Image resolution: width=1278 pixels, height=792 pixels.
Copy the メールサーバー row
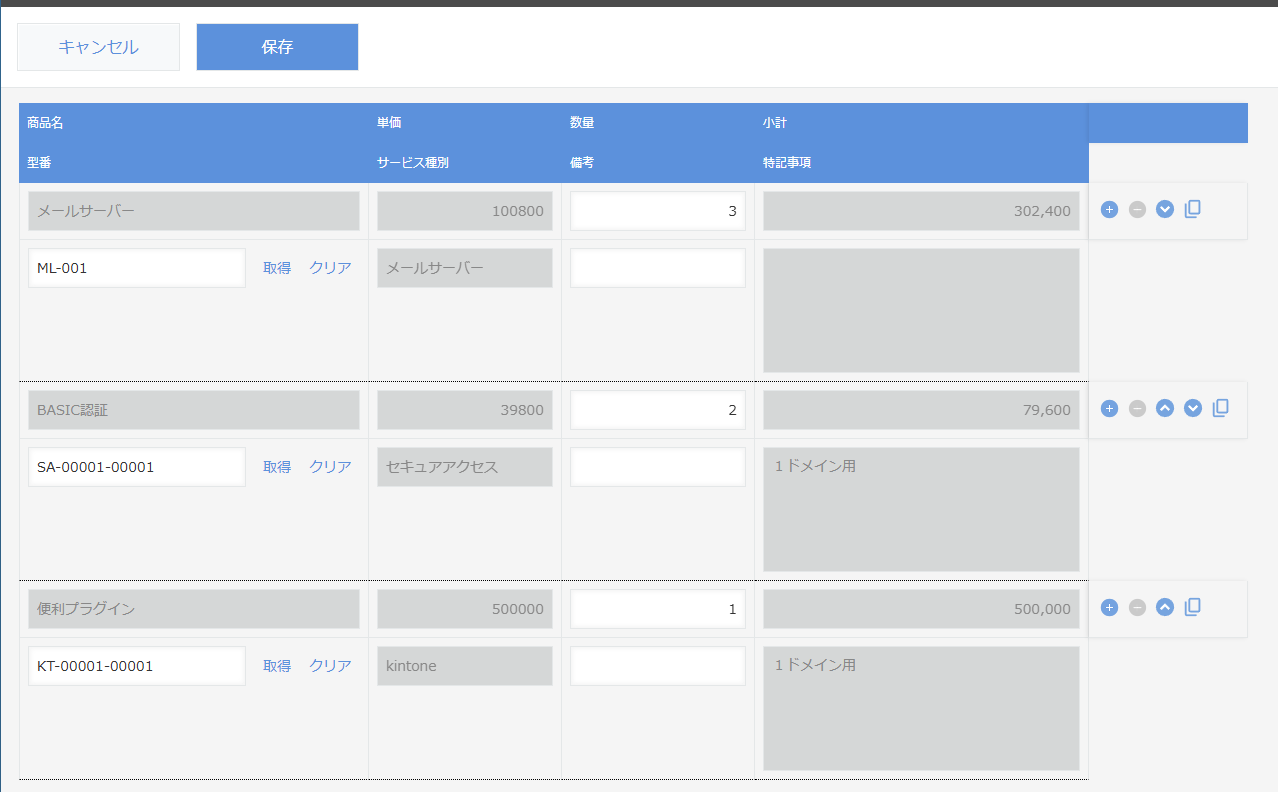point(1192,209)
